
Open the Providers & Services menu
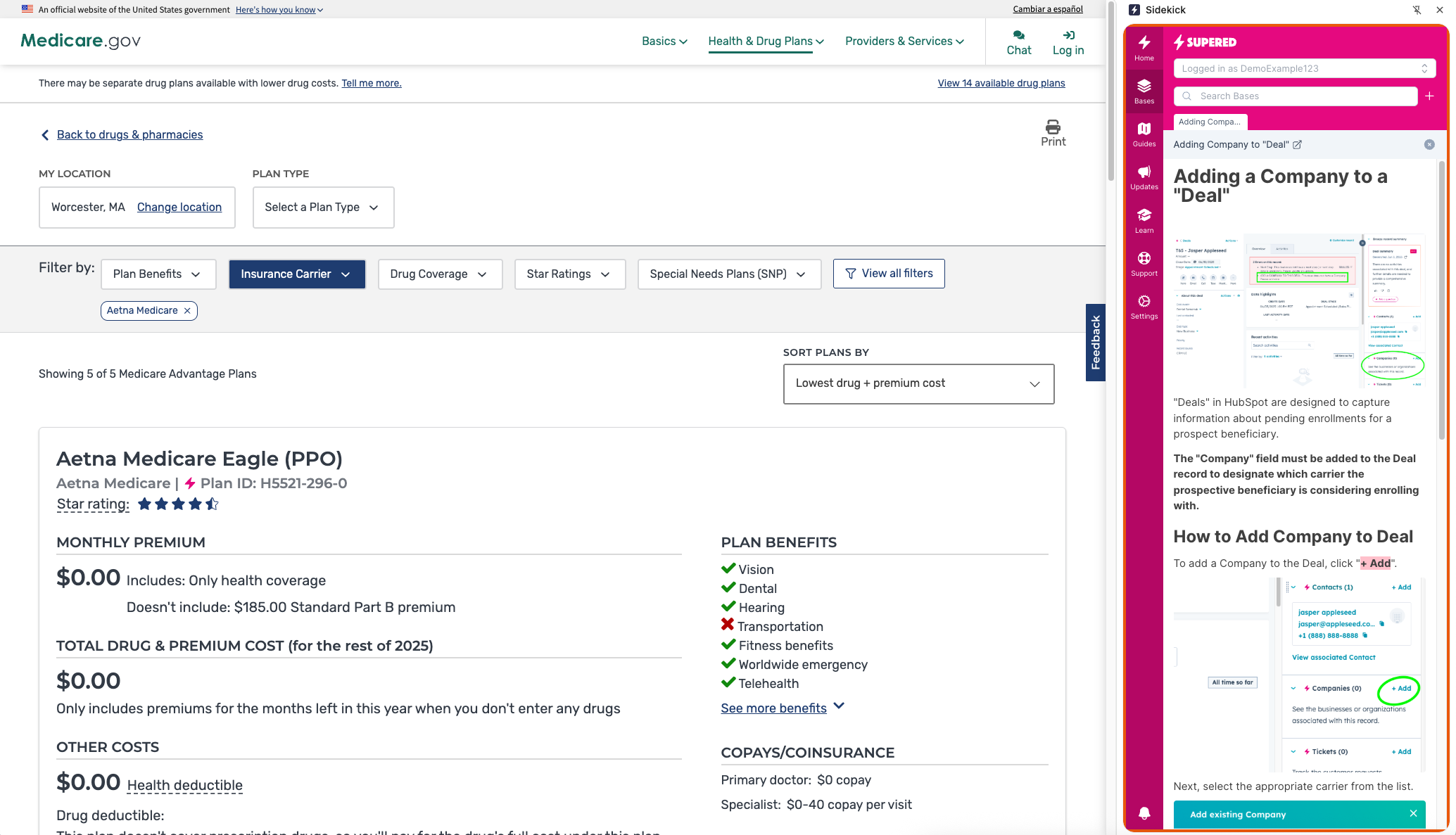pyautogui.click(x=904, y=41)
